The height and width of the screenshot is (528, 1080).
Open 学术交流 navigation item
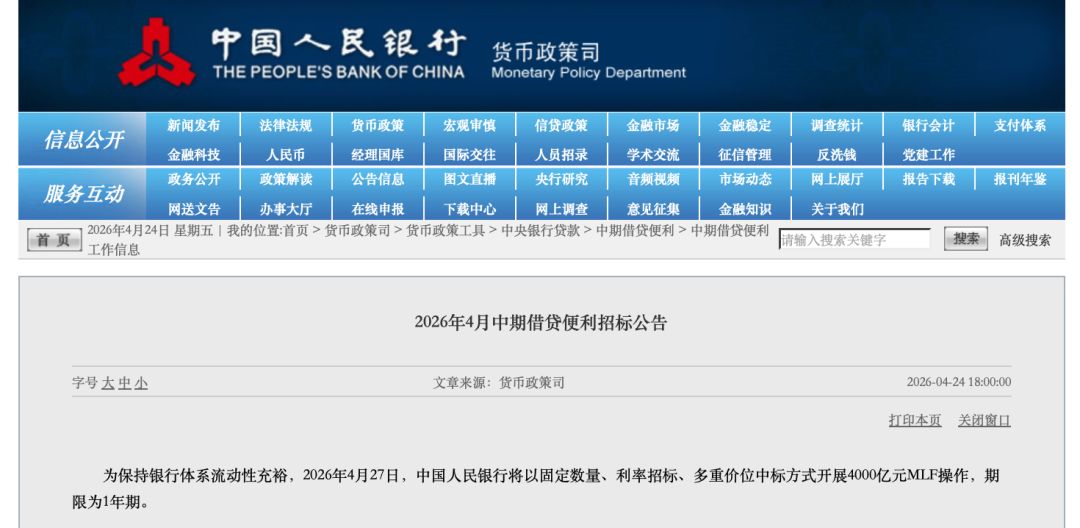click(x=653, y=155)
